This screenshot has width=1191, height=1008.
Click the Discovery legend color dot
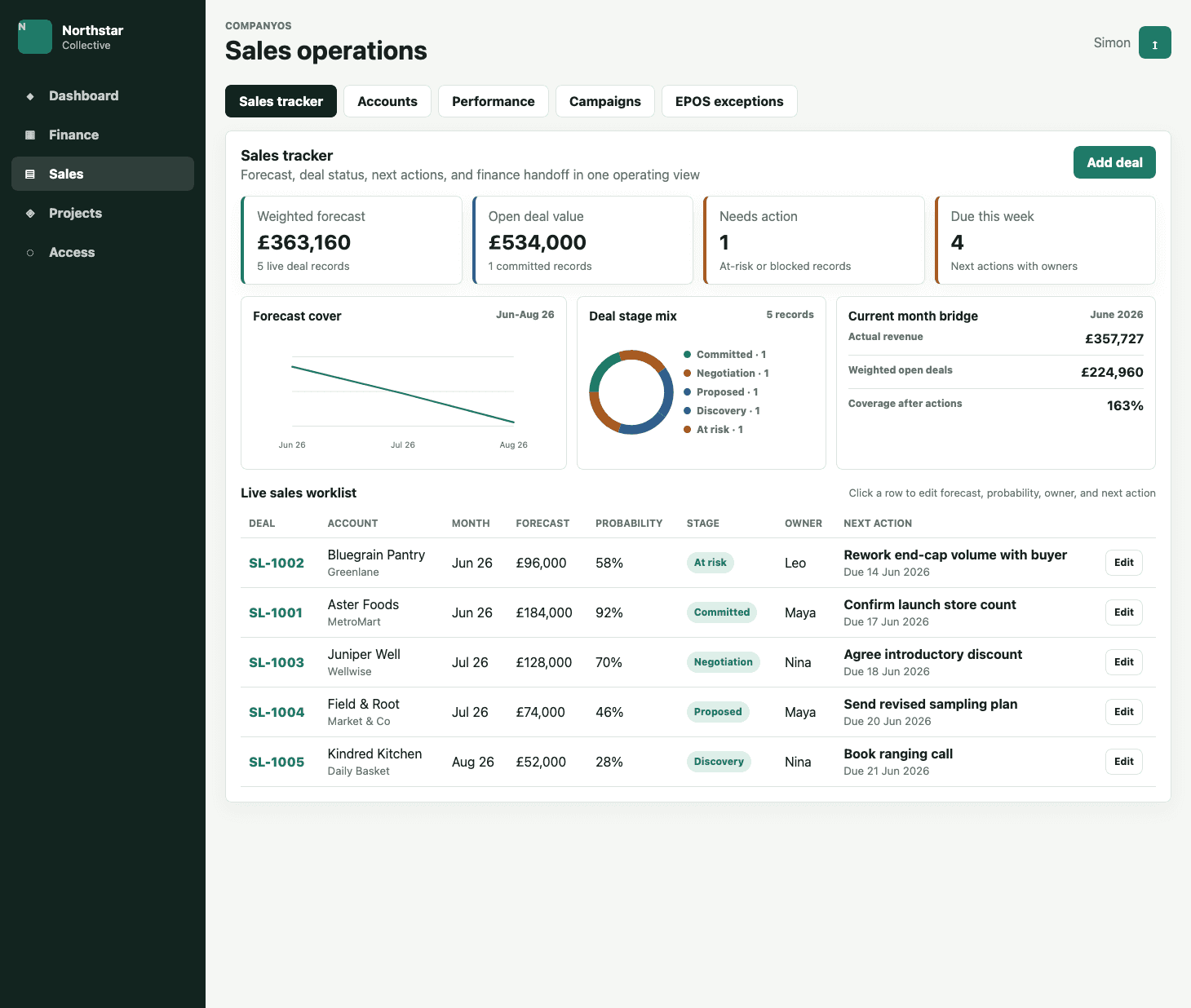(x=688, y=411)
